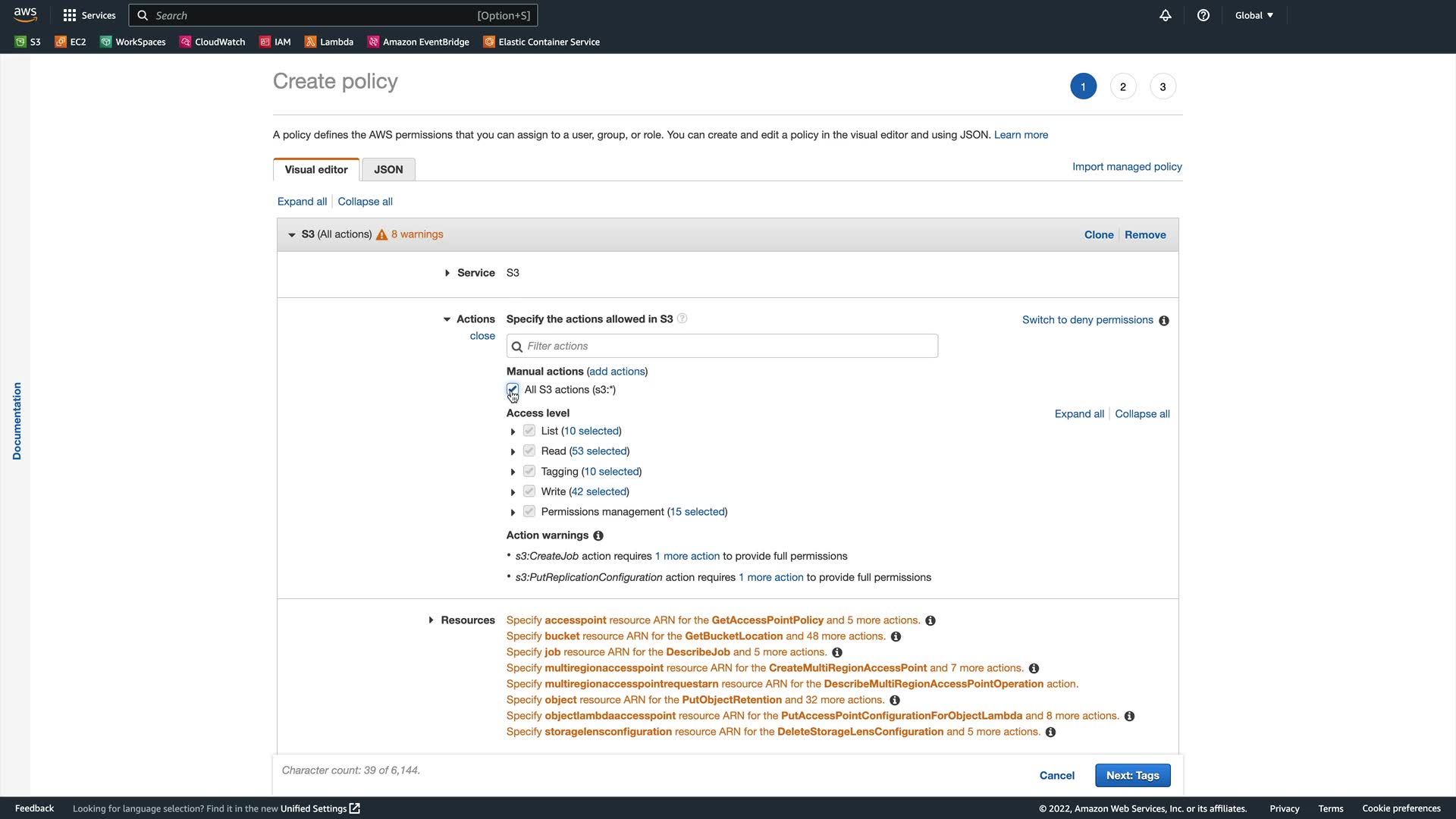Click info icon beside Switch to deny permissions

click(1164, 321)
